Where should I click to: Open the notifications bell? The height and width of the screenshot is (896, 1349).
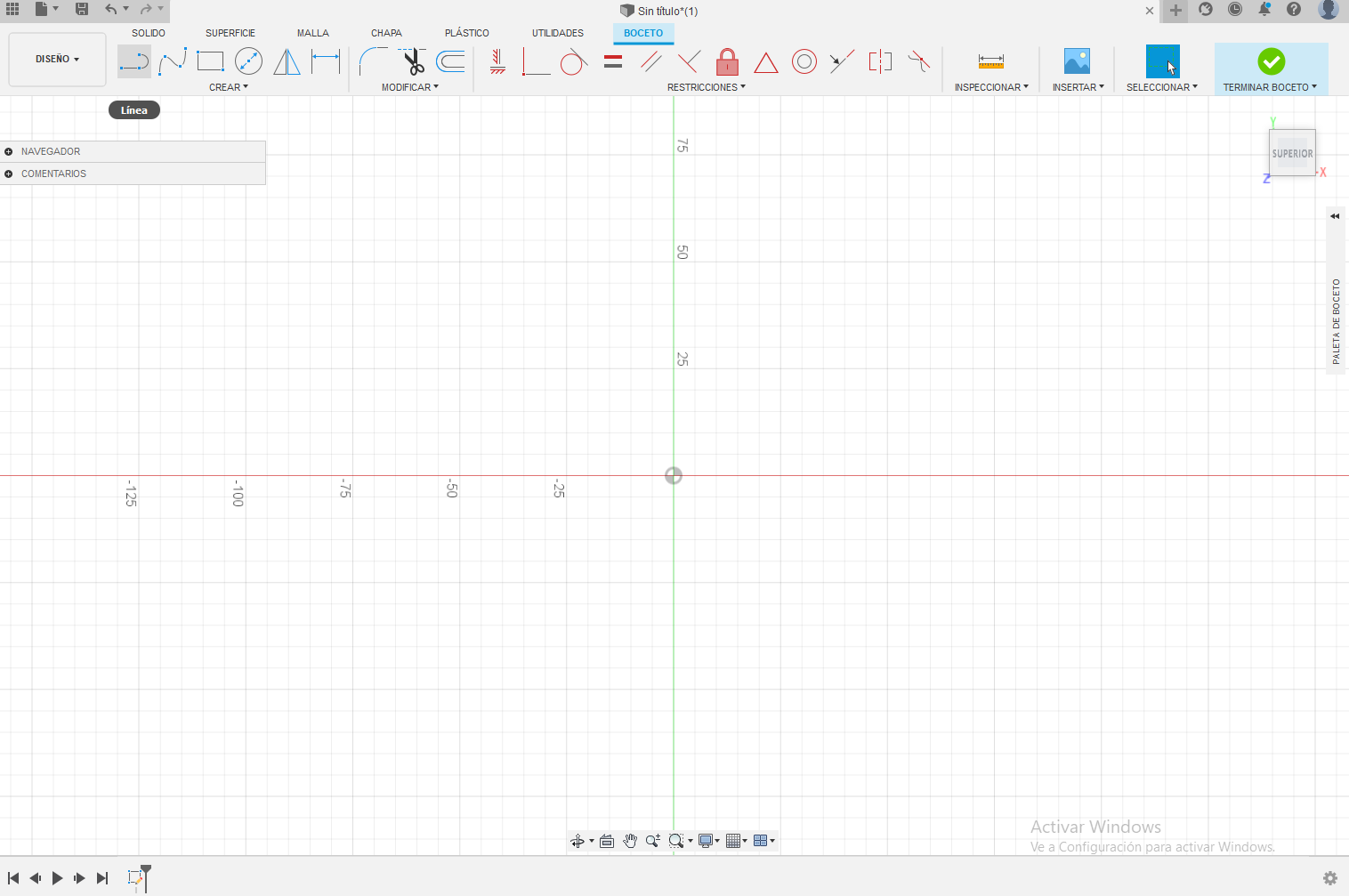pyautogui.click(x=1264, y=10)
